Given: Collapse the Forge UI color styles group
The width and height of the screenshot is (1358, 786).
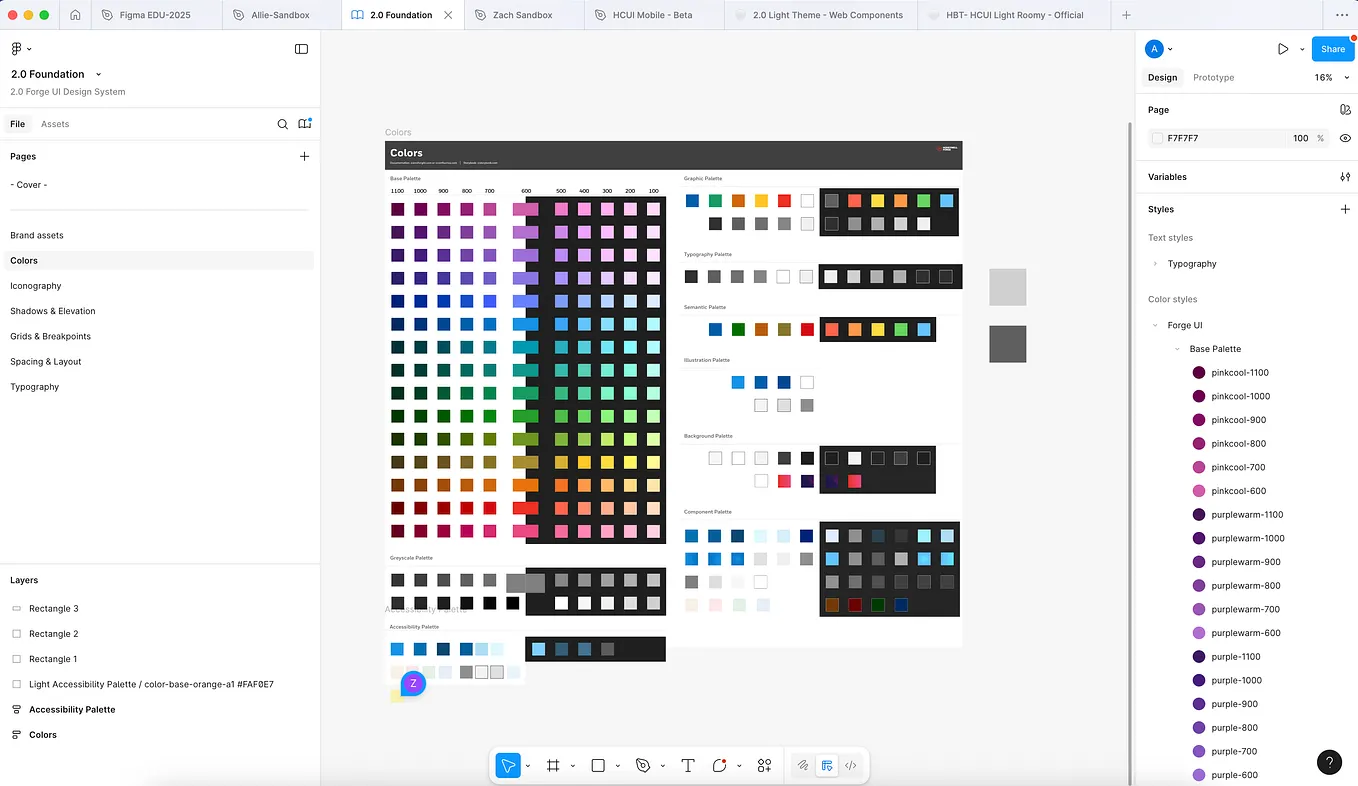Looking at the screenshot, I should pyautogui.click(x=1155, y=325).
